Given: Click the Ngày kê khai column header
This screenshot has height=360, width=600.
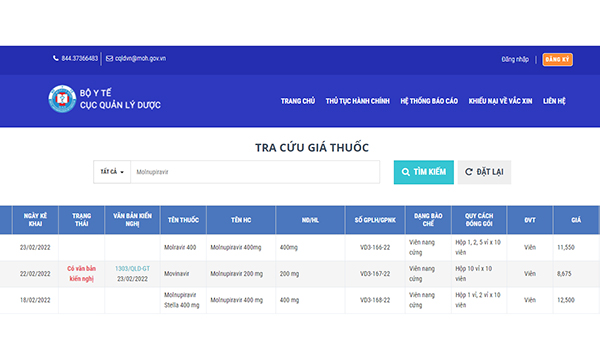Looking at the screenshot, I should (35, 220).
